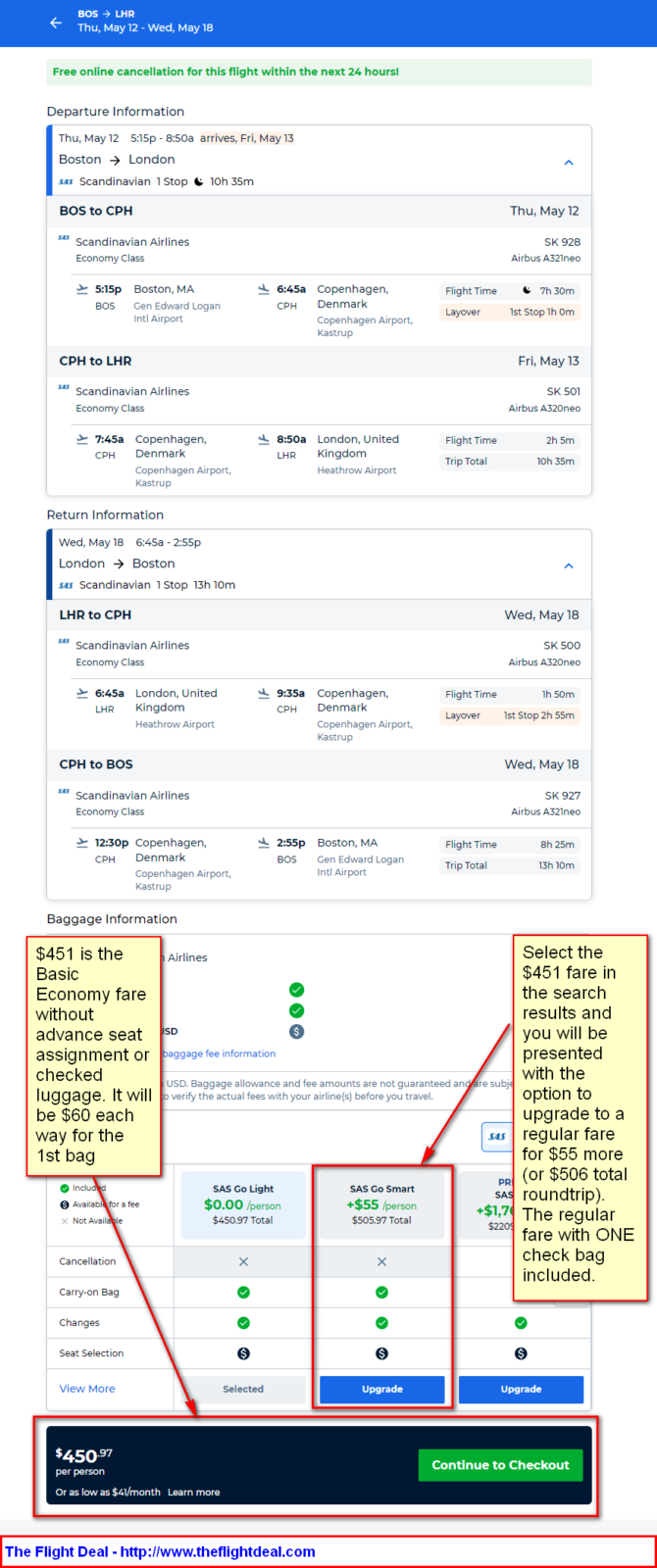Image resolution: width=657 pixels, height=1568 pixels.
Task: Select the SAS Go Smart fare card
Action: 381,1203
